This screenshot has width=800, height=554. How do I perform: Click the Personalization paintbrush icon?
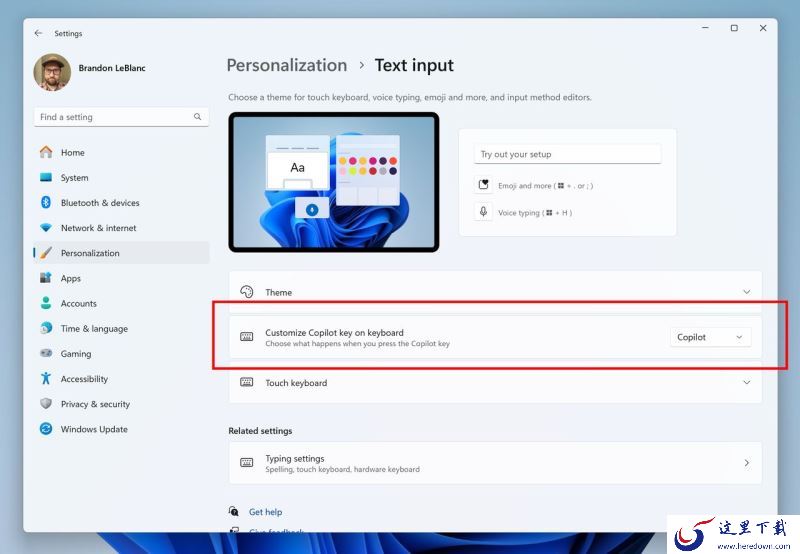point(46,253)
